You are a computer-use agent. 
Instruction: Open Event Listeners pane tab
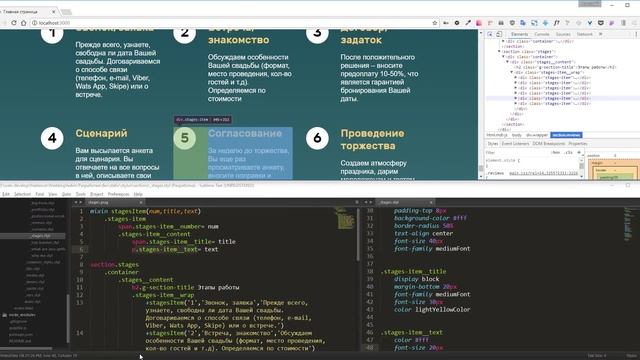coord(515,144)
